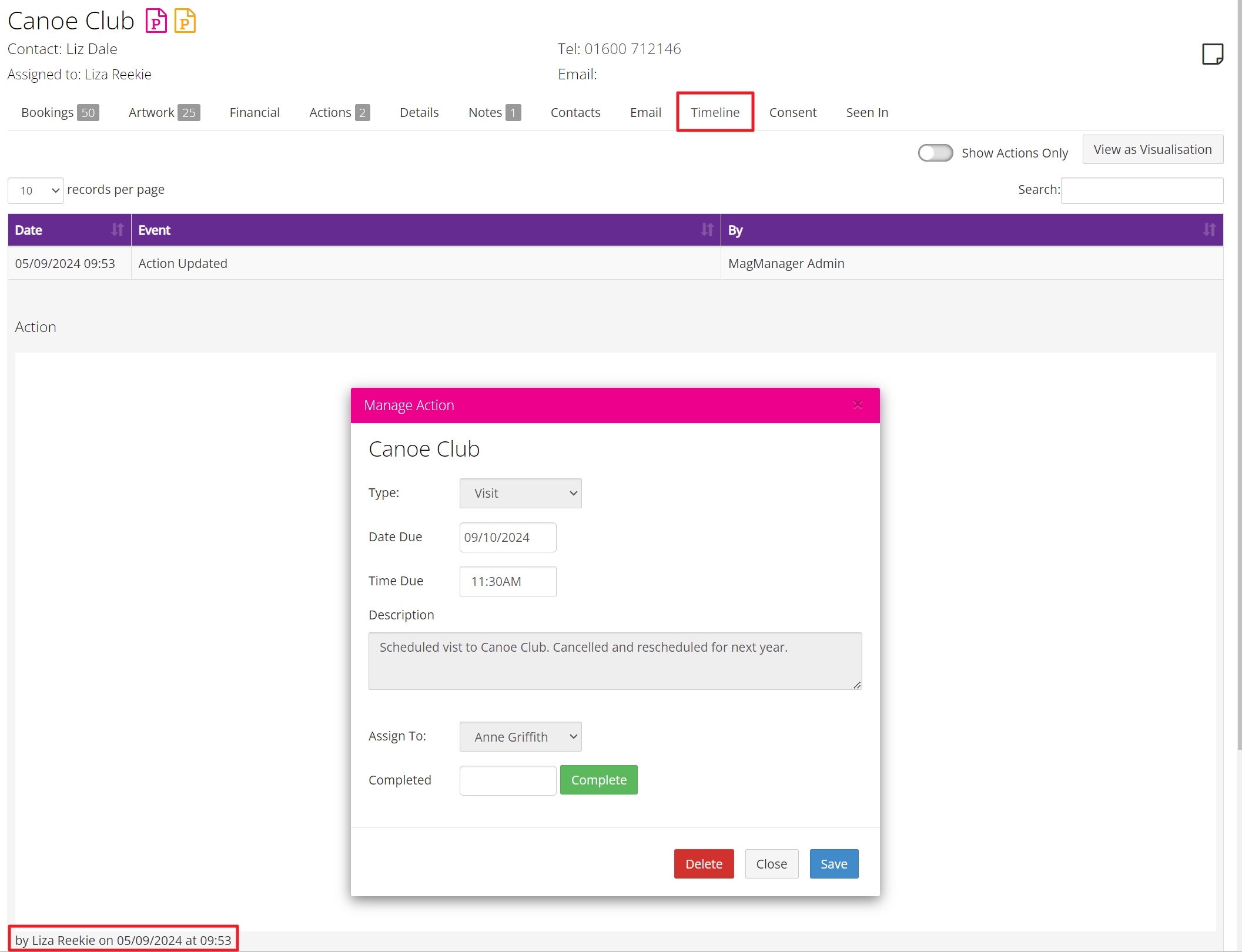Screen dimensions: 1242x952
Task: Open the Assign To dropdown showing Anne Griffith
Action: click(x=520, y=736)
